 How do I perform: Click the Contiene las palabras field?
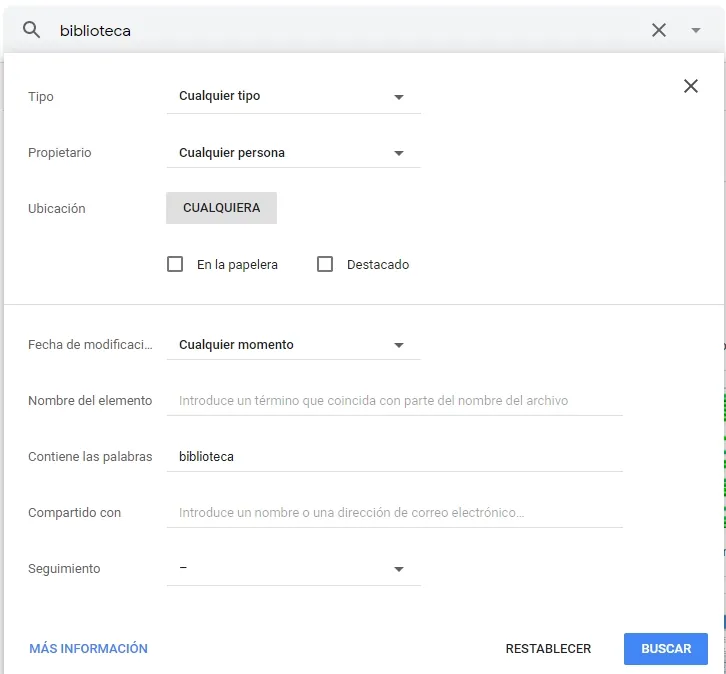click(x=394, y=457)
